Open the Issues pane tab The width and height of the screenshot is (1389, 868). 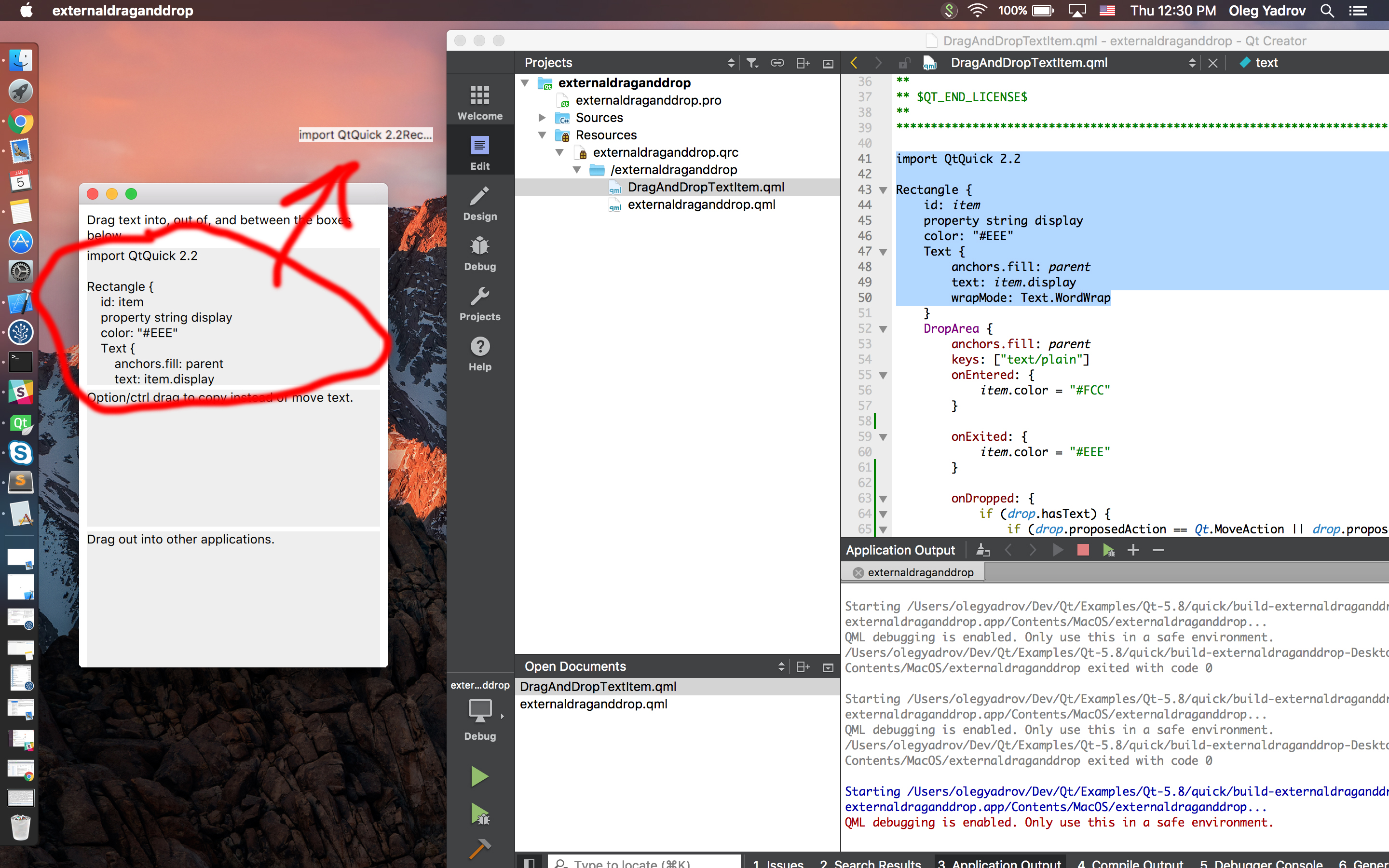[778, 862]
